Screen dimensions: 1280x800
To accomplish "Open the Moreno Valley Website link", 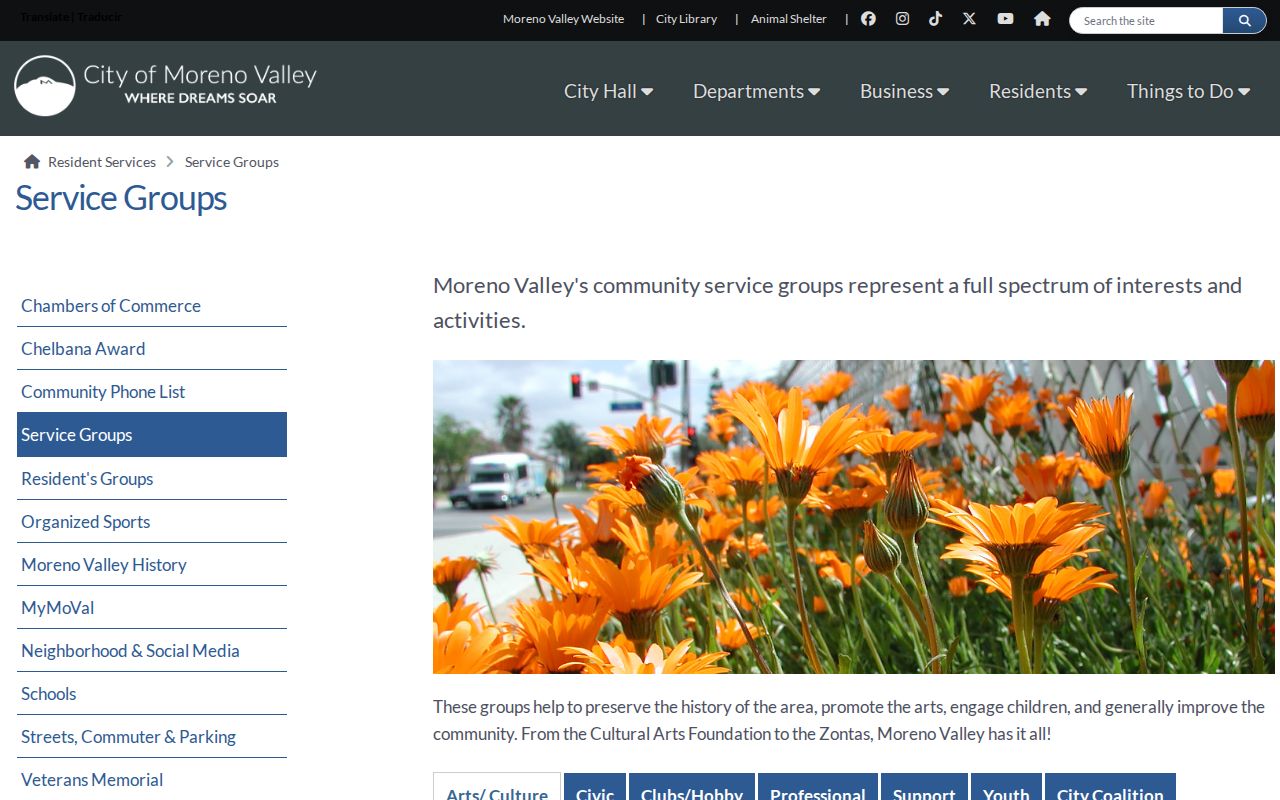I will [563, 19].
